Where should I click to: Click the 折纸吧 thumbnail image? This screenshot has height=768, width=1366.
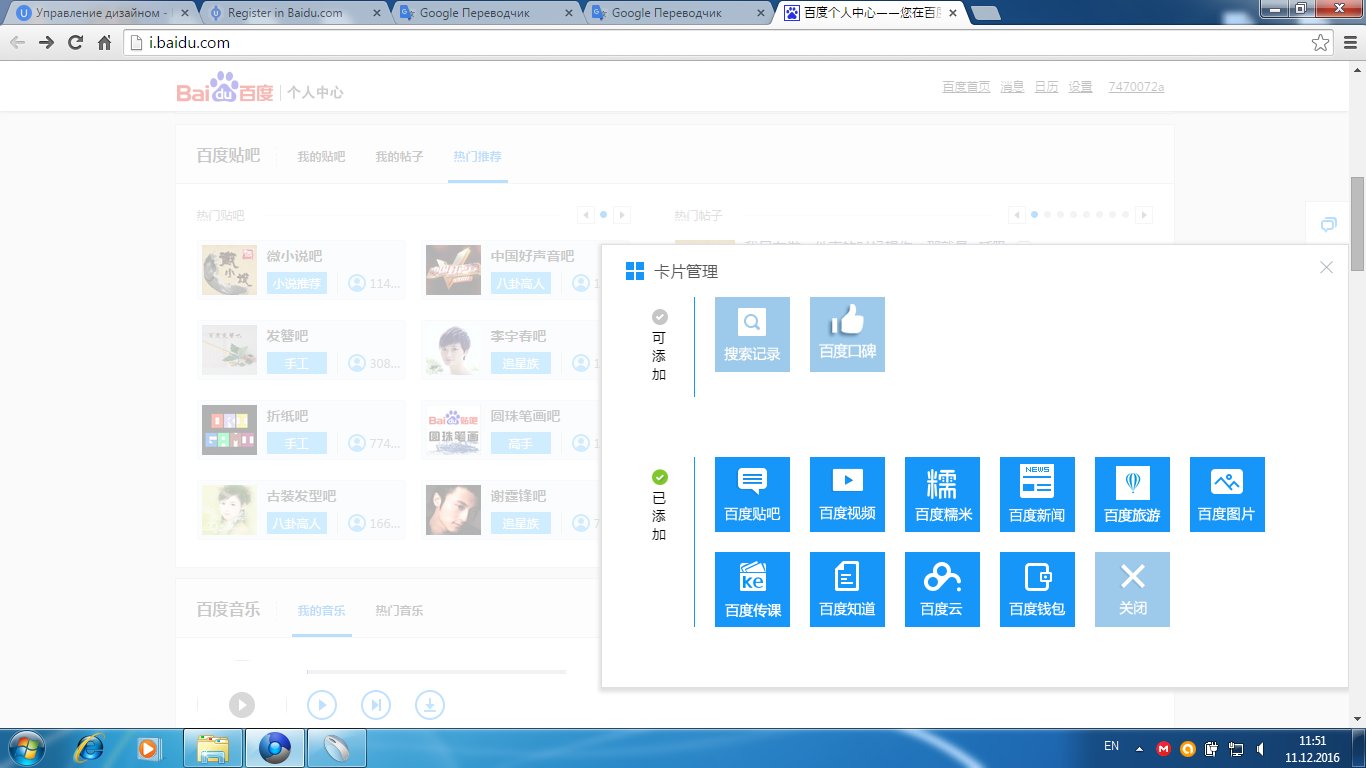point(229,430)
